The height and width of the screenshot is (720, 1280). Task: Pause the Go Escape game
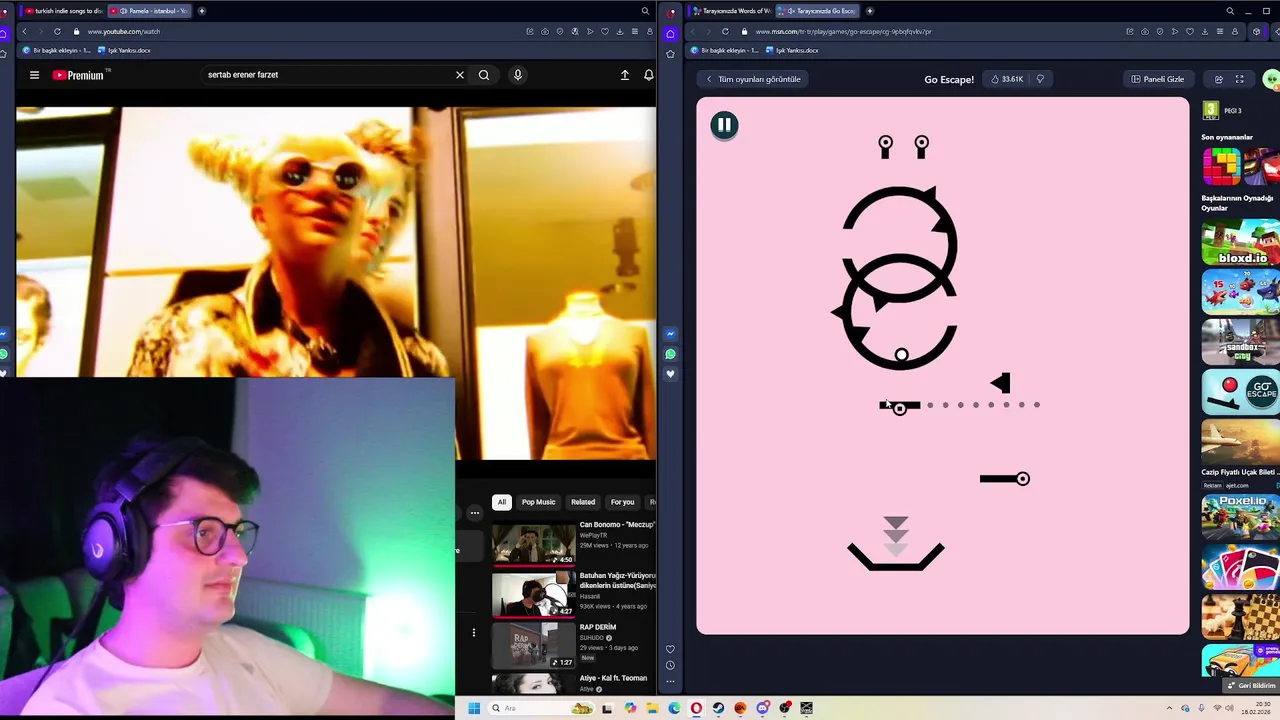(724, 125)
